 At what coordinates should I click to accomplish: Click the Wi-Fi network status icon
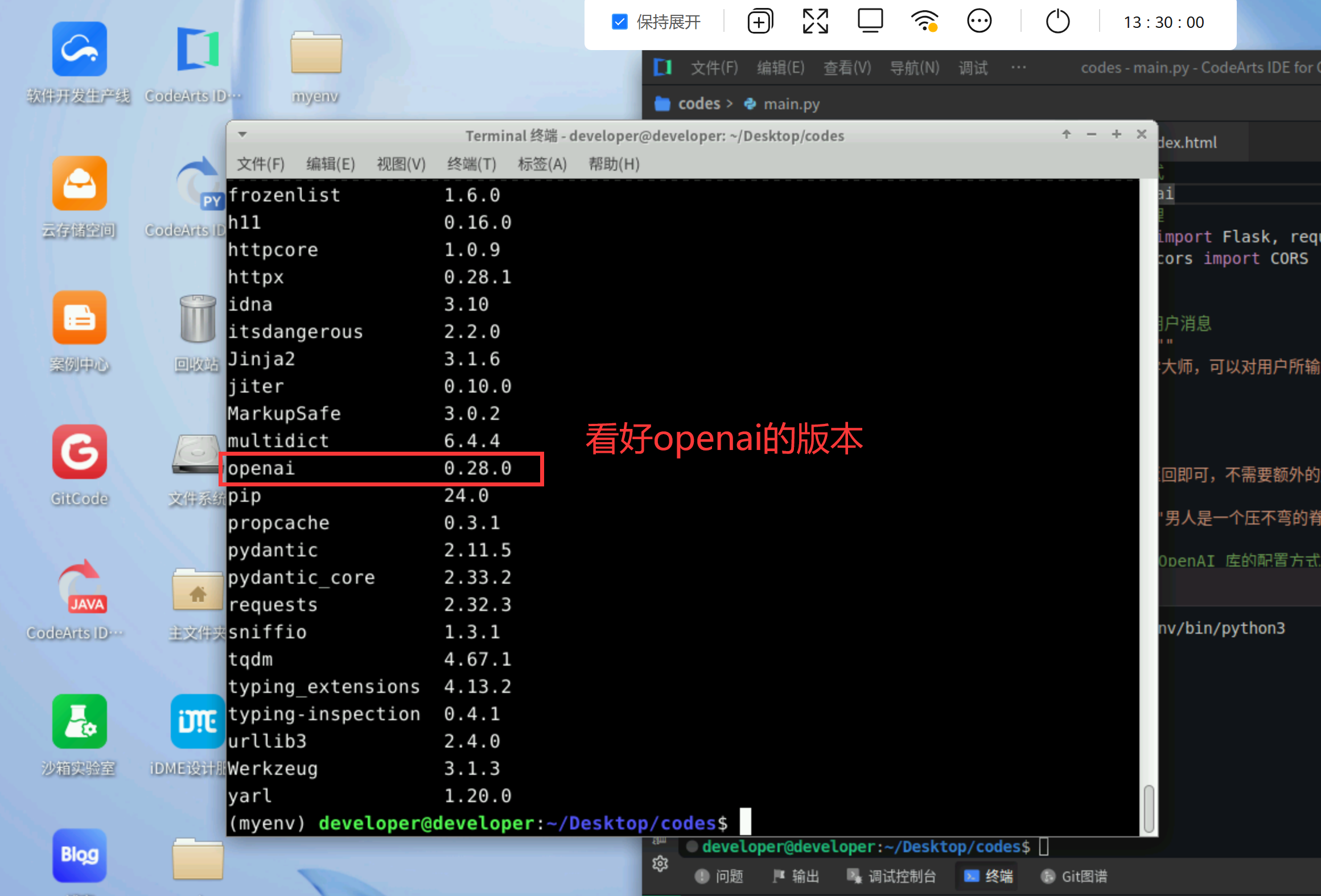coord(925,22)
